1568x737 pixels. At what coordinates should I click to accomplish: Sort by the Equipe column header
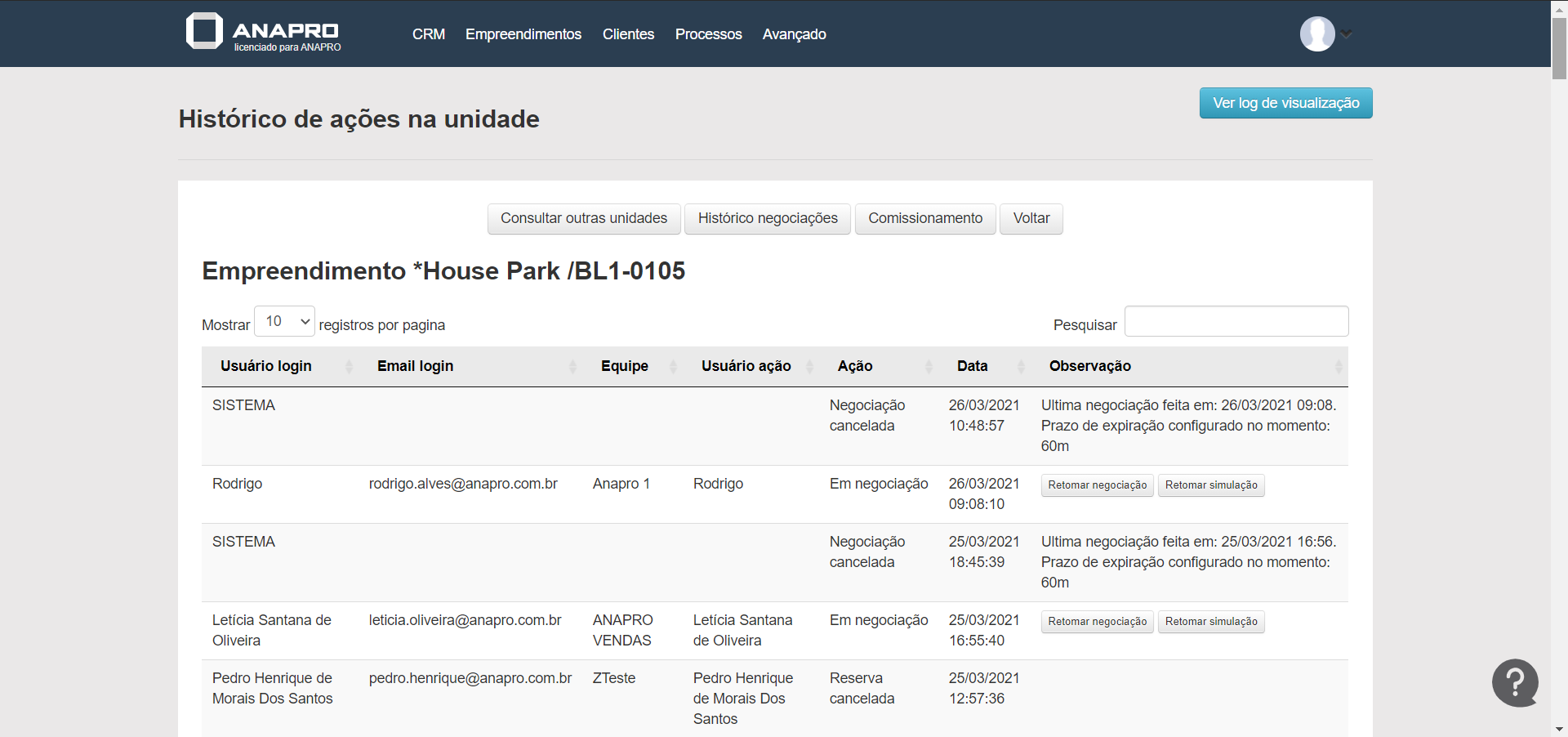(x=625, y=366)
